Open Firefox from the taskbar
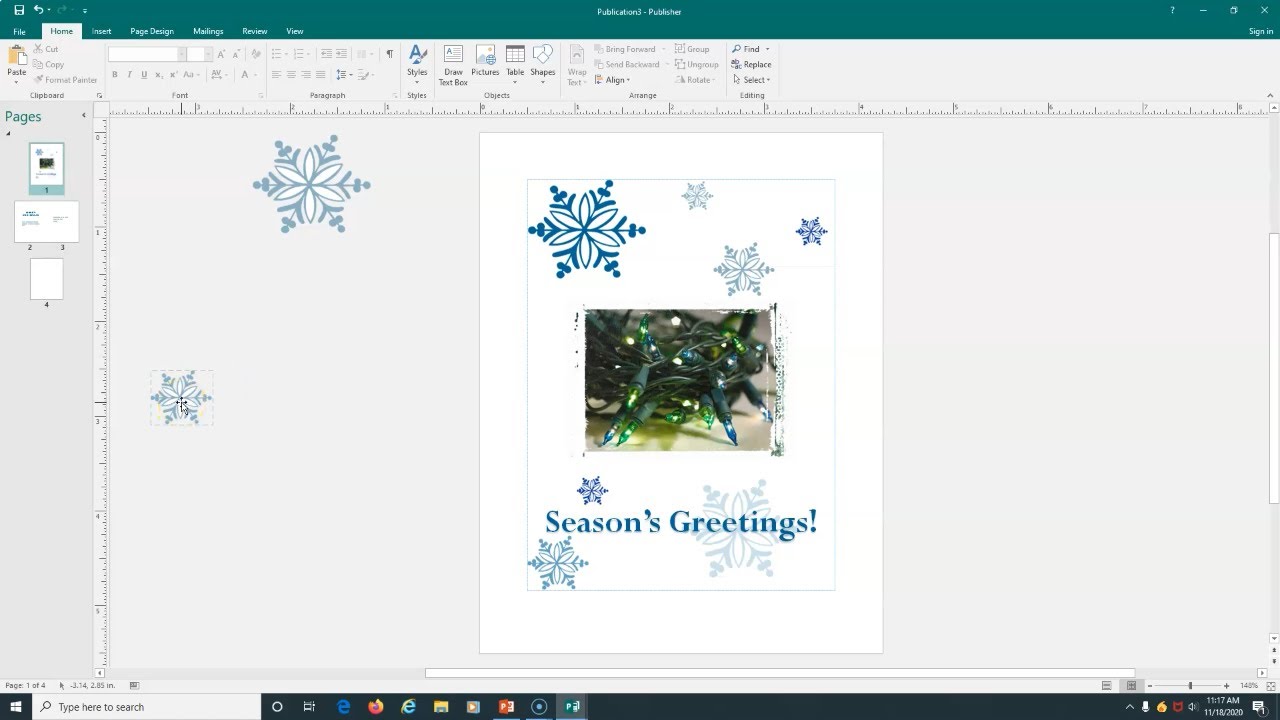 tap(376, 707)
